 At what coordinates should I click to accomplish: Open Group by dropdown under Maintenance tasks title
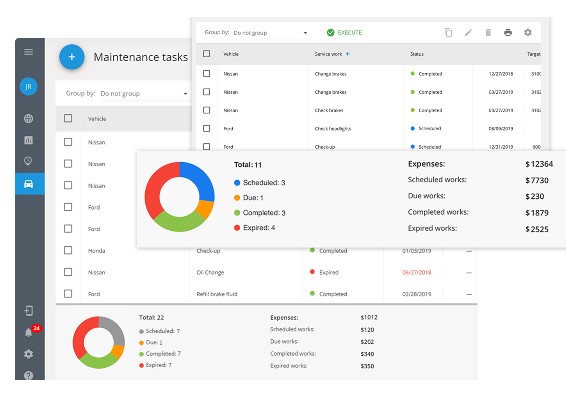tap(144, 94)
